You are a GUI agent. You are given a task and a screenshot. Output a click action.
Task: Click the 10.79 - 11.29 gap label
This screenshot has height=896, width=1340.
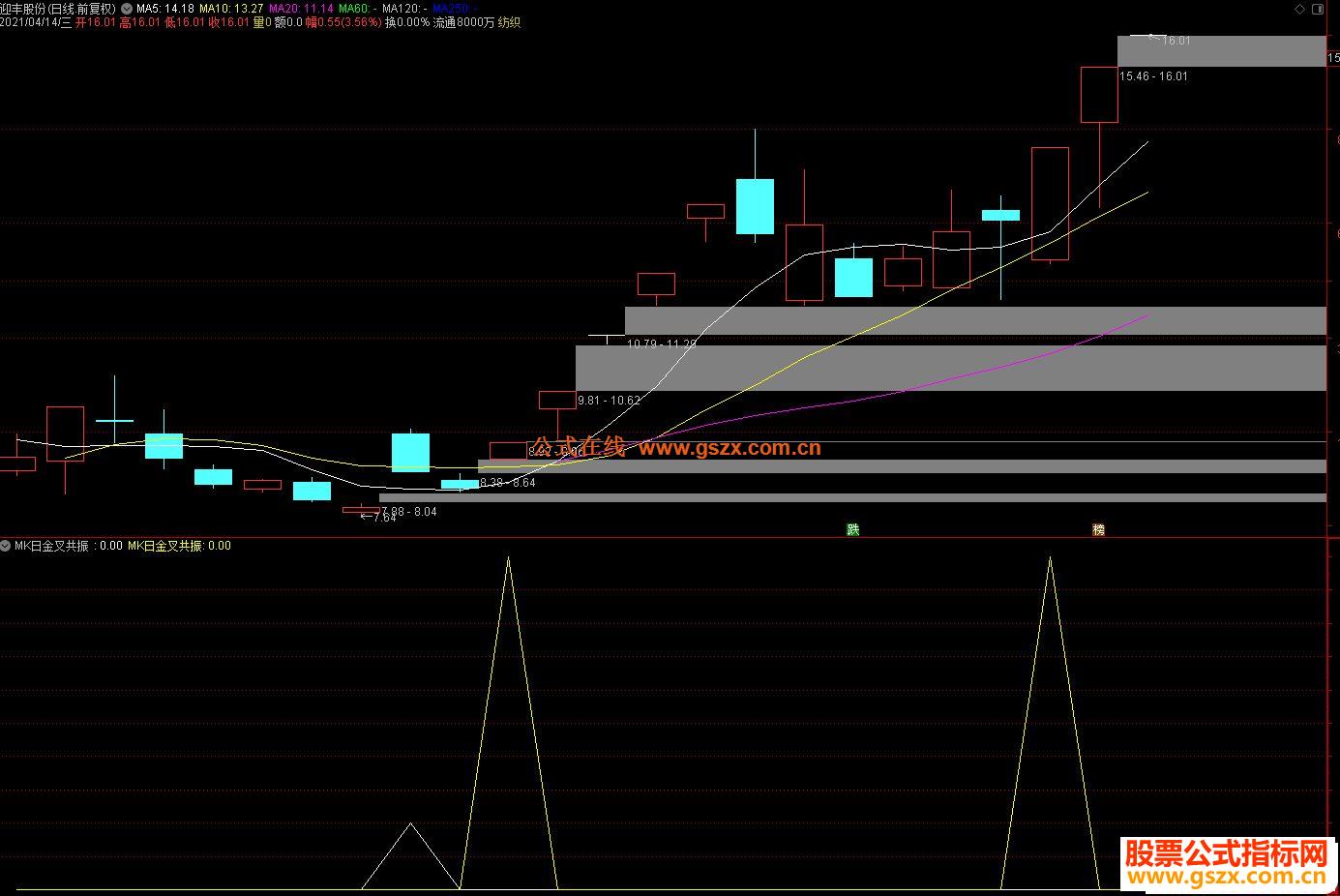pos(662,343)
